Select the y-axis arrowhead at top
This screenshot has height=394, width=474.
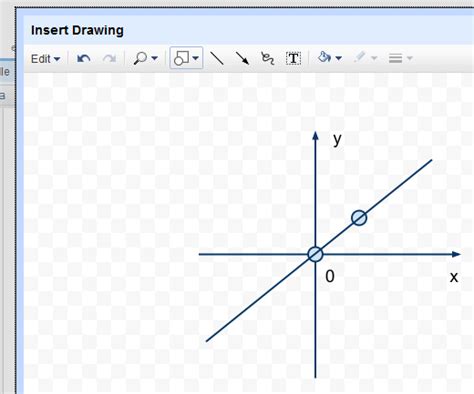point(315,135)
